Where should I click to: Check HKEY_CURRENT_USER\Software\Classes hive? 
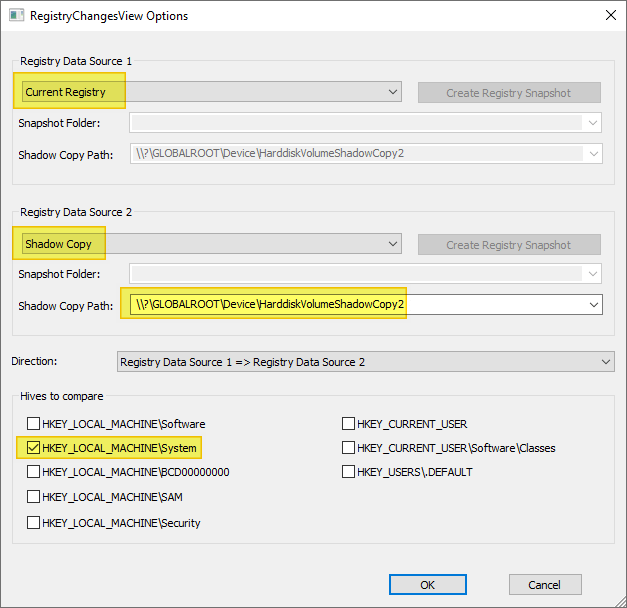(348, 448)
